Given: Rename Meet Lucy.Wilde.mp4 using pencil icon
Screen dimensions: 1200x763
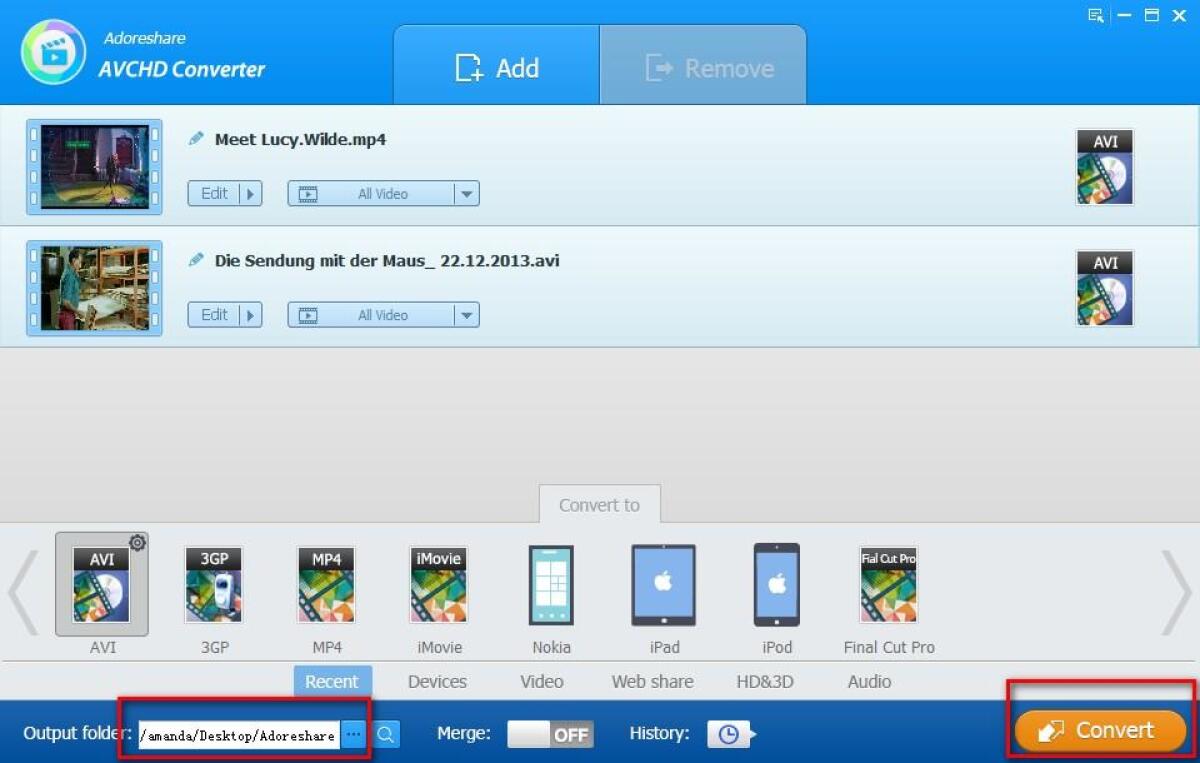Looking at the screenshot, I should [x=196, y=139].
